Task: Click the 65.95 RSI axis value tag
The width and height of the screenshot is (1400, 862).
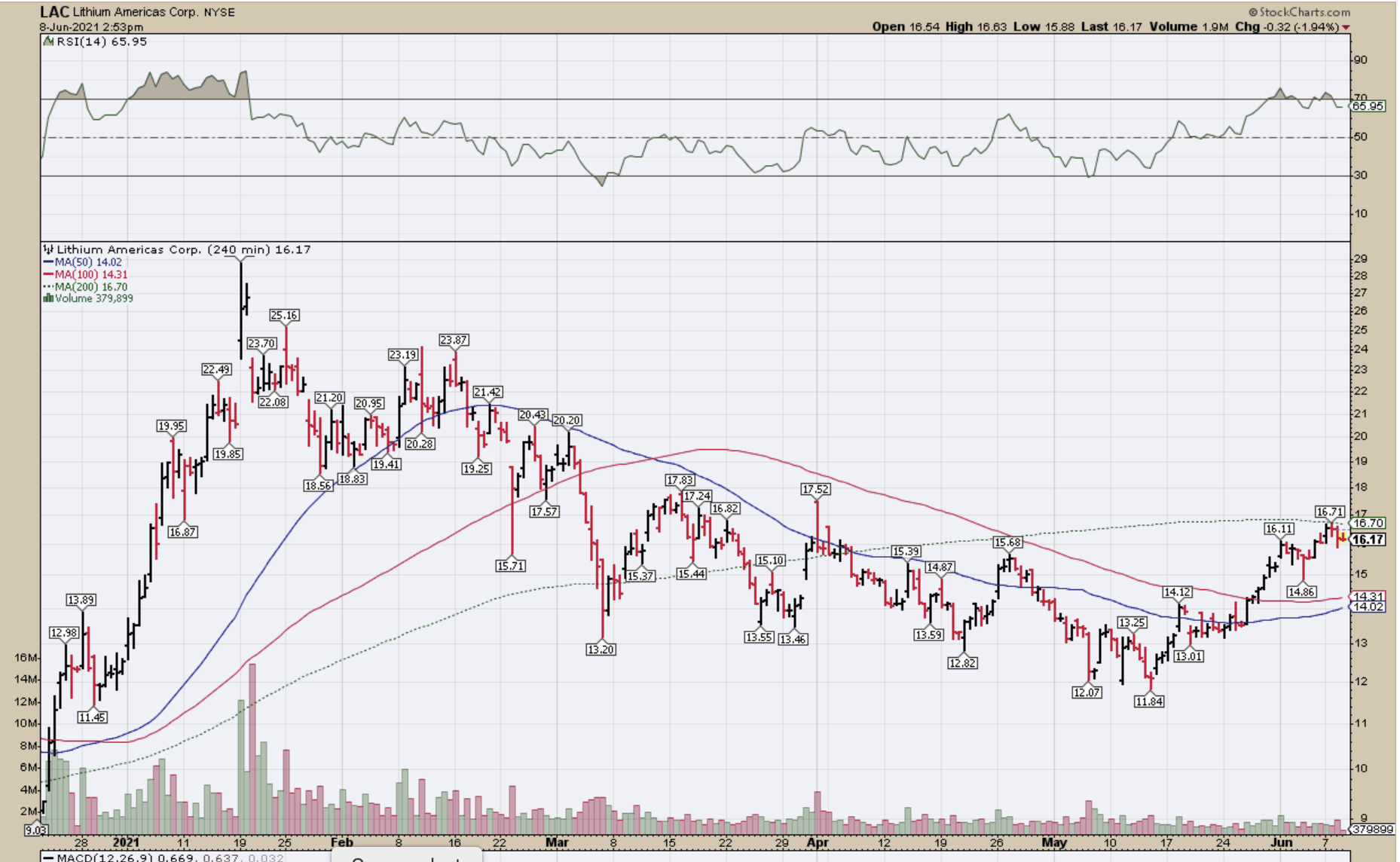Action: click(1367, 106)
